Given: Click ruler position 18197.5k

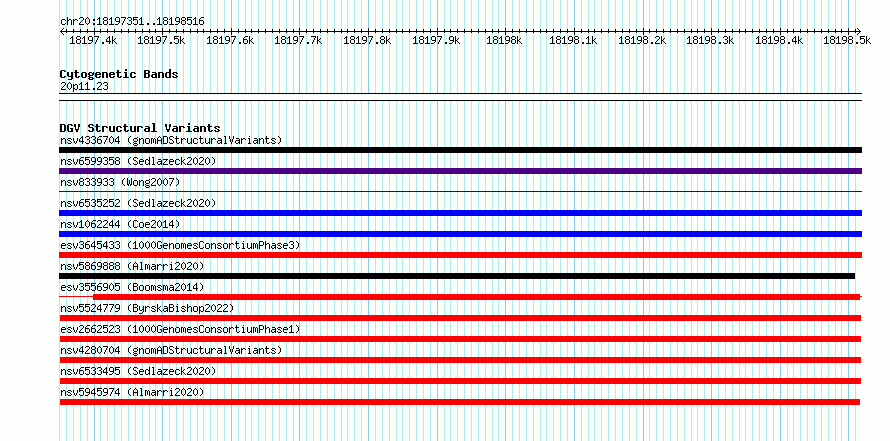Looking at the screenshot, I should 162,40.
